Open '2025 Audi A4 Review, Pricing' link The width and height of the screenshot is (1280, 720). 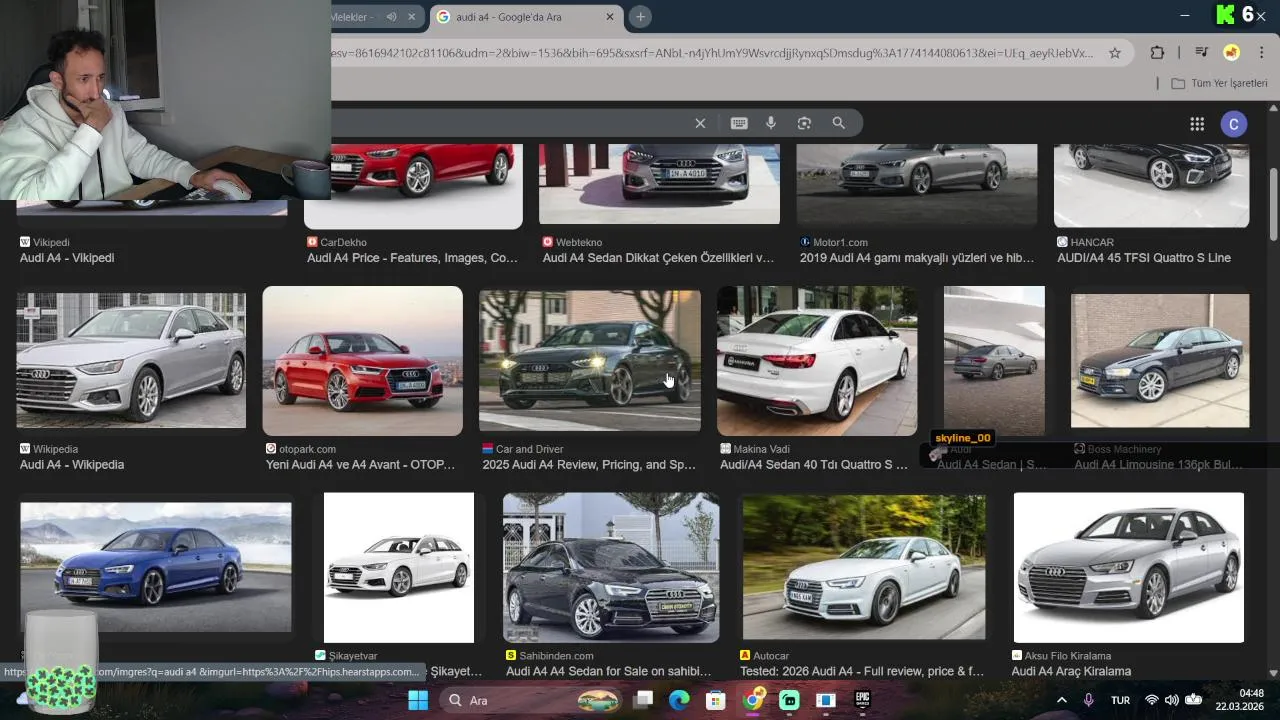[589, 465]
